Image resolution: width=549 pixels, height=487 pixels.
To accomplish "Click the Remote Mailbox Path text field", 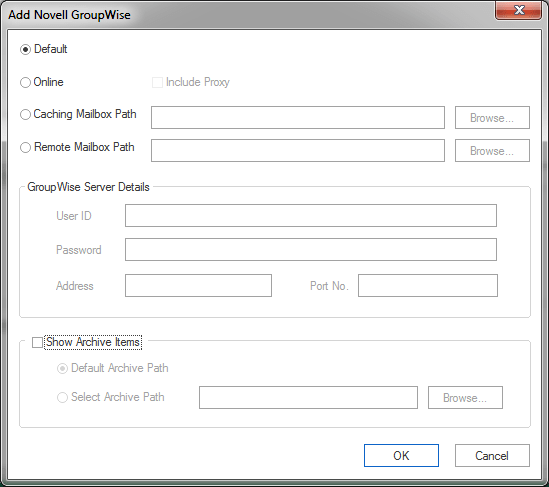I will (298, 151).
